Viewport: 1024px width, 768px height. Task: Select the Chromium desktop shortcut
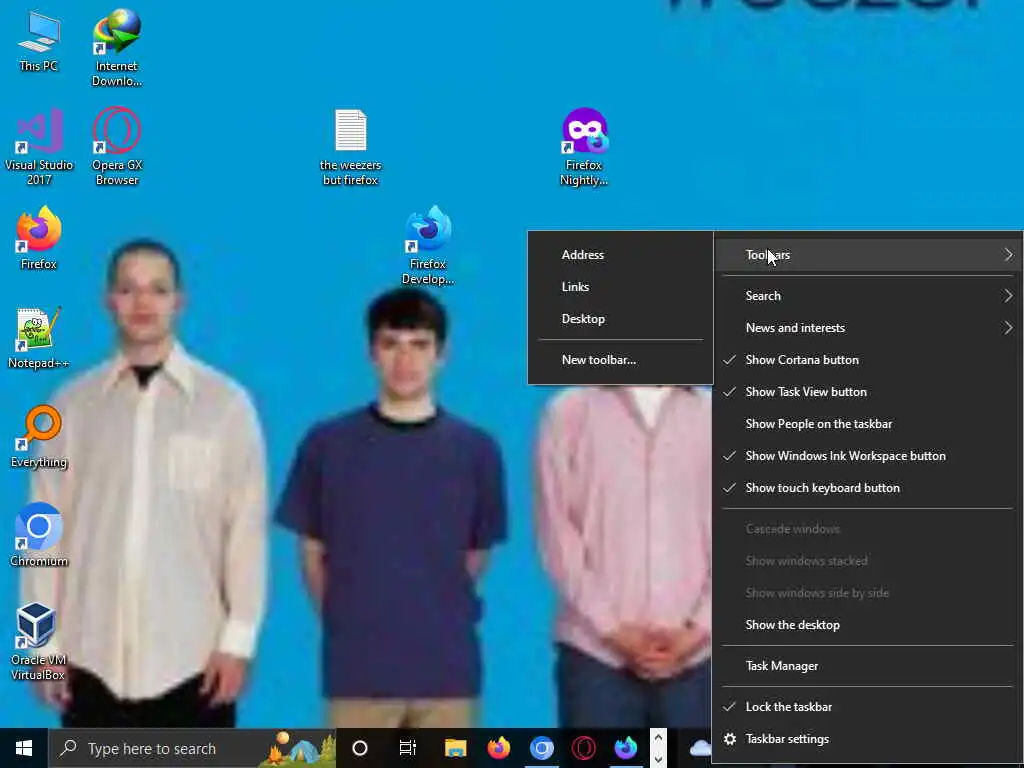click(39, 536)
